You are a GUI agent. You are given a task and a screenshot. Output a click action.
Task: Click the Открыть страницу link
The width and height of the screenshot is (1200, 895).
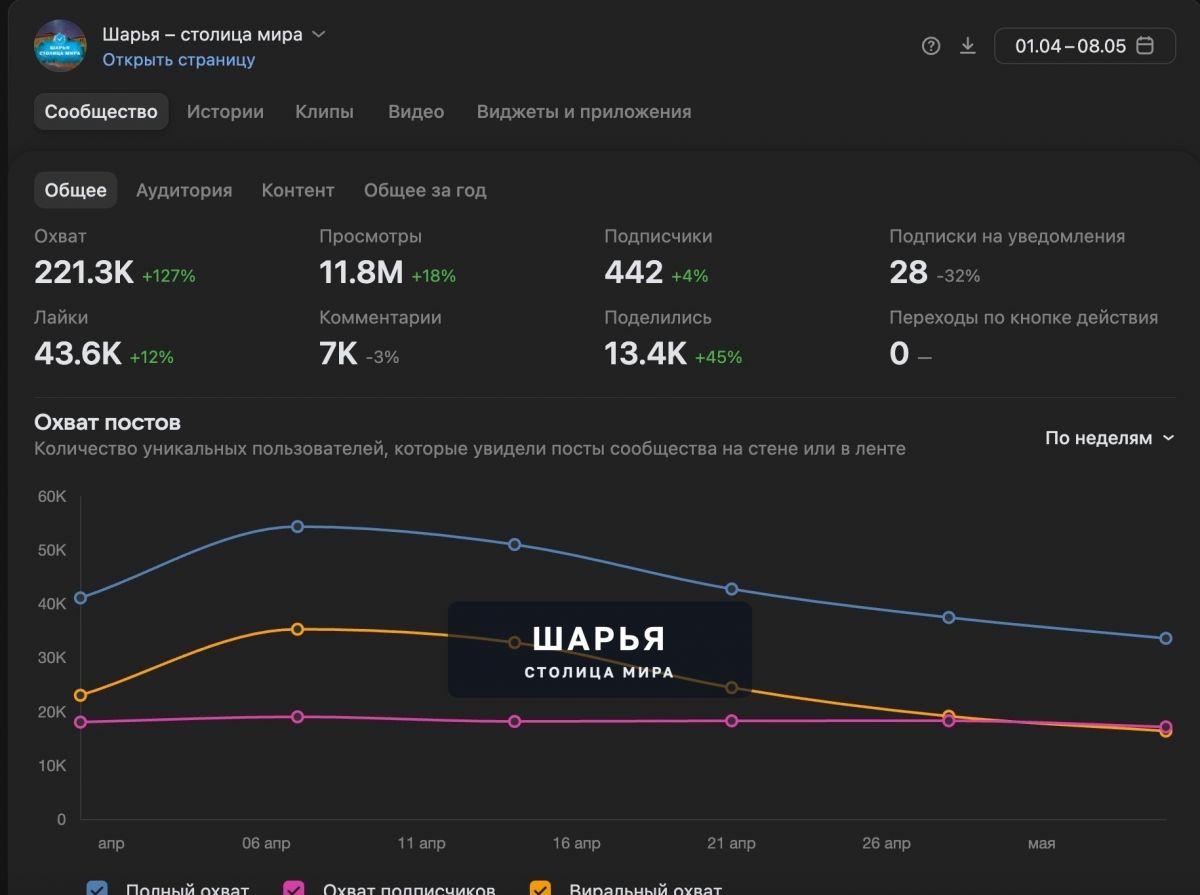tap(179, 60)
